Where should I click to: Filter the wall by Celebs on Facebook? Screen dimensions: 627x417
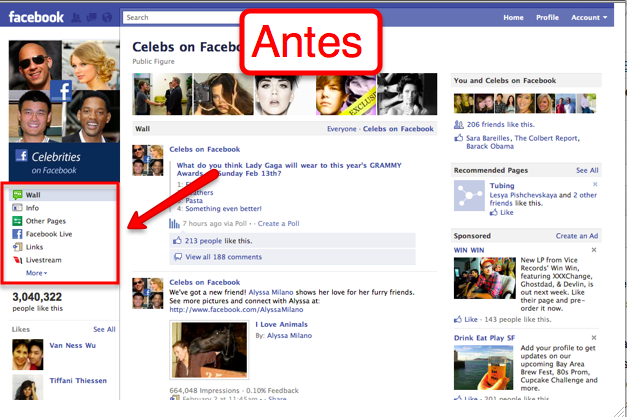tap(398, 129)
